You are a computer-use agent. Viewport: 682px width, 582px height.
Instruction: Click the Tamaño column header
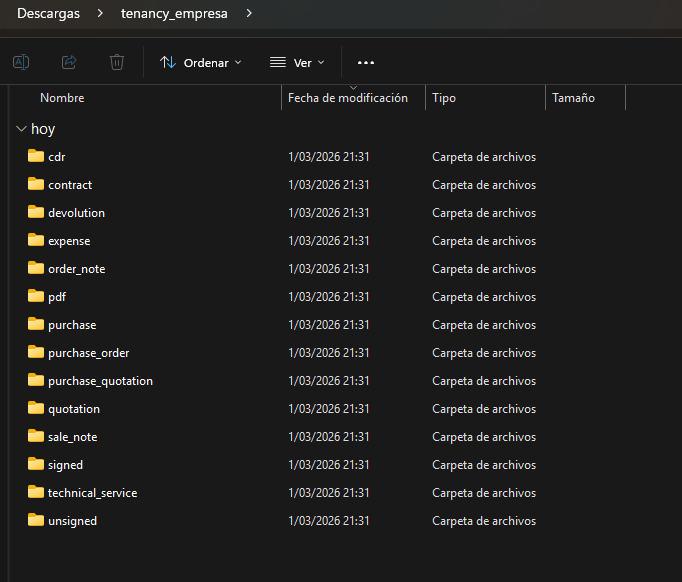(x=573, y=98)
